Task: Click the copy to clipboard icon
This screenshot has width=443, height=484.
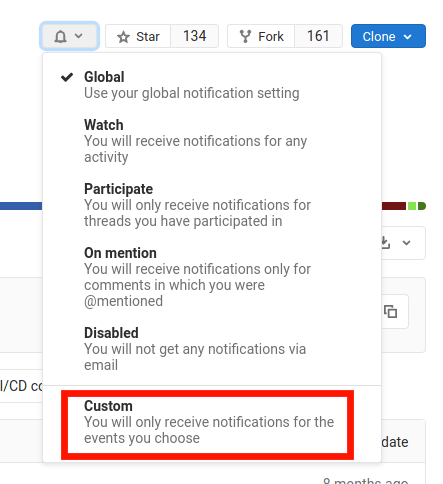Action: click(390, 312)
